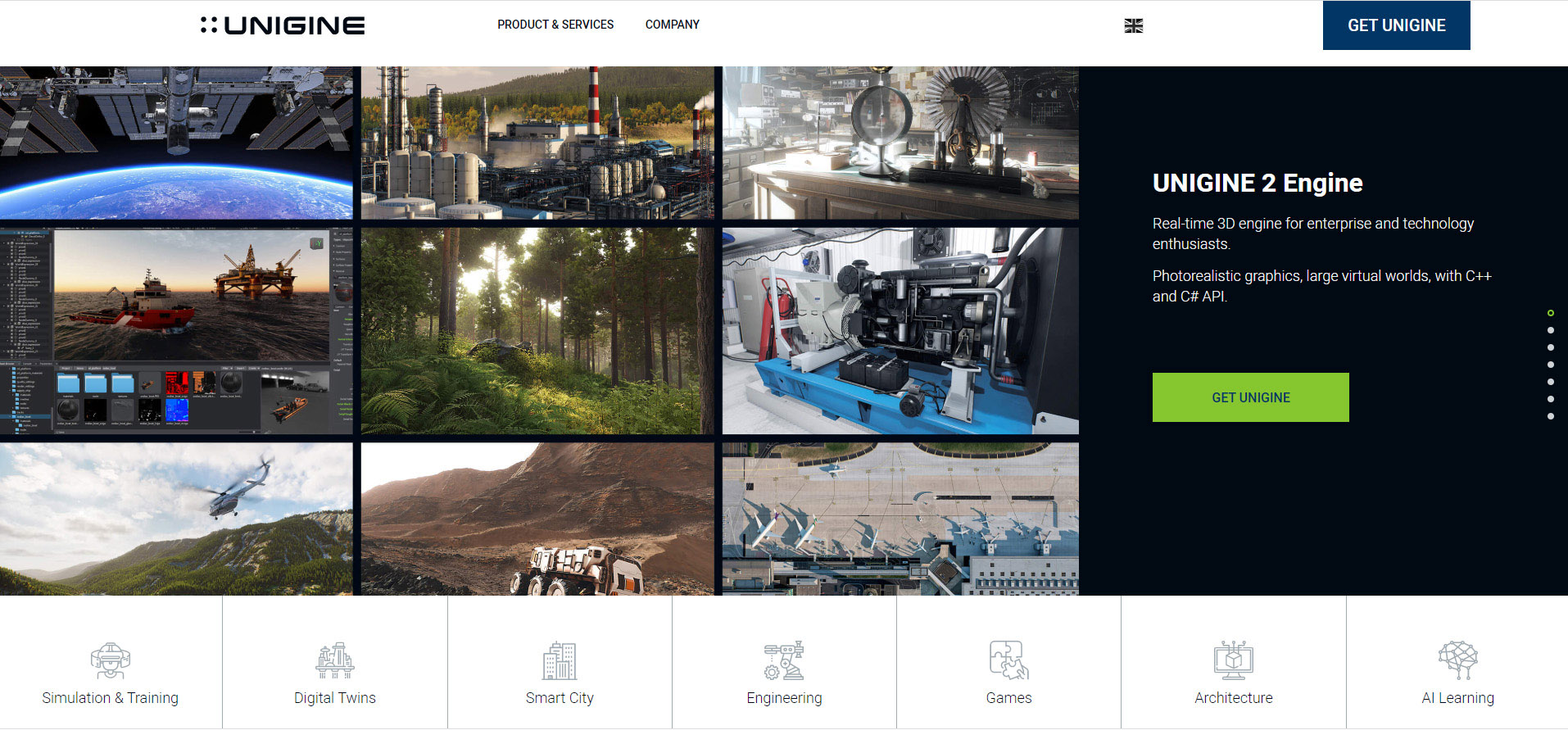The width and height of the screenshot is (1568, 730).
Task: Click the Architecture monitor cube icon
Action: click(x=1233, y=660)
